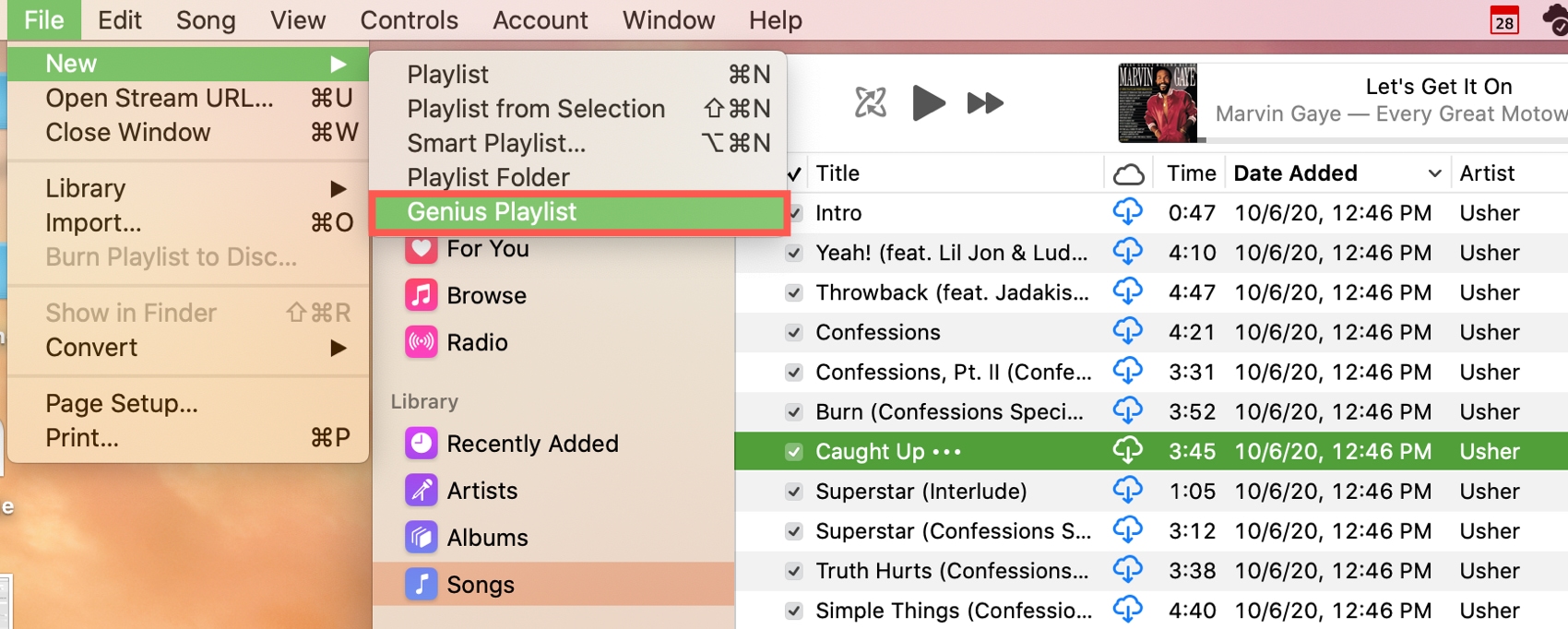Select Page Setup… in File menu
The image size is (1568, 629).
coord(188,403)
